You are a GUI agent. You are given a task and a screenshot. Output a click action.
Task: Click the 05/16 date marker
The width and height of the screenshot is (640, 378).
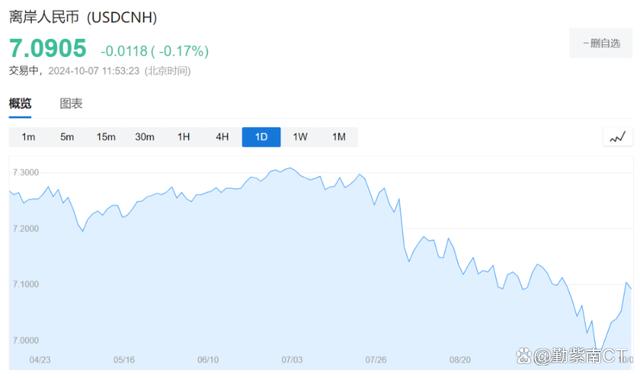pyautogui.click(x=124, y=360)
